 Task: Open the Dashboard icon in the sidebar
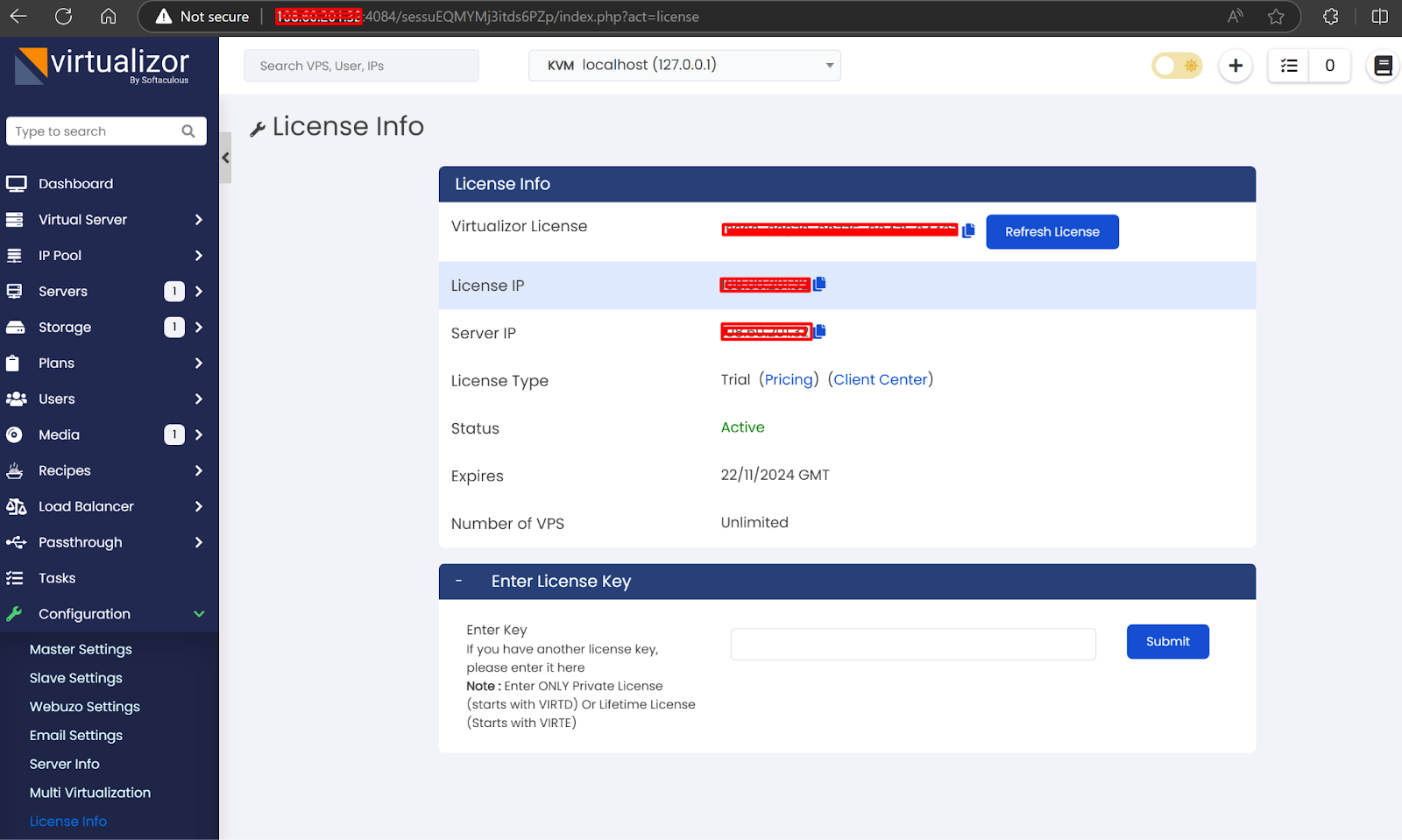[x=17, y=183]
